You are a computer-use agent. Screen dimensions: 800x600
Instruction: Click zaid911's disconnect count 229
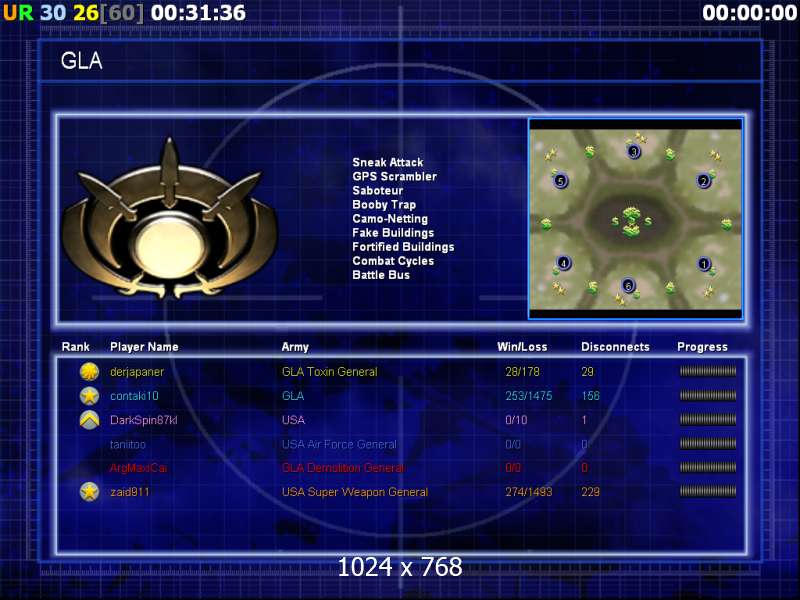(x=590, y=492)
